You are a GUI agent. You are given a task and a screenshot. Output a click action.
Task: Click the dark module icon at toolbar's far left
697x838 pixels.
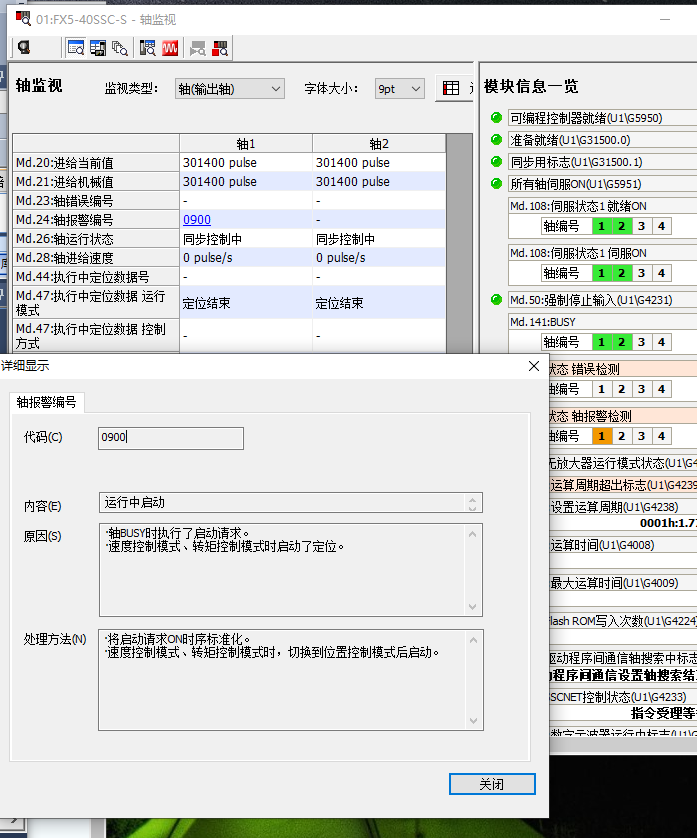(23, 47)
